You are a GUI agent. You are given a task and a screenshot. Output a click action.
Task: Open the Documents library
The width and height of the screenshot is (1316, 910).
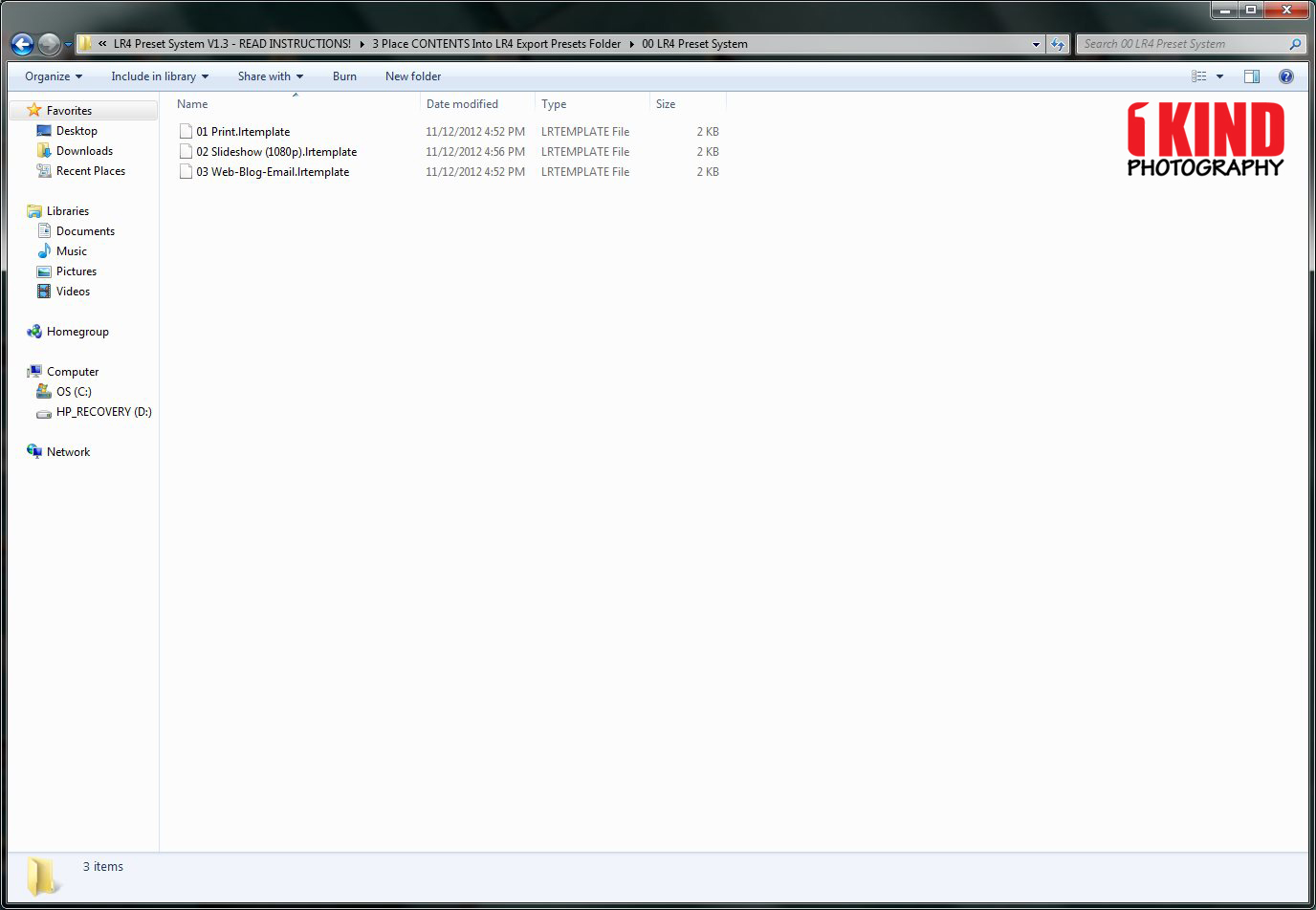(85, 231)
